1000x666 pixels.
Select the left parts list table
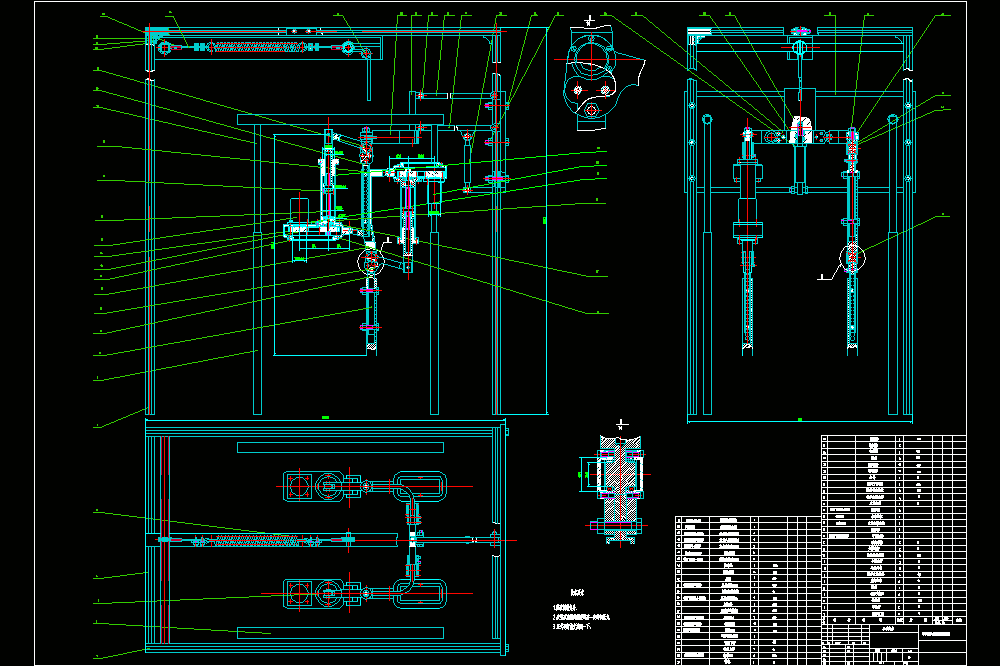point(747,590)
